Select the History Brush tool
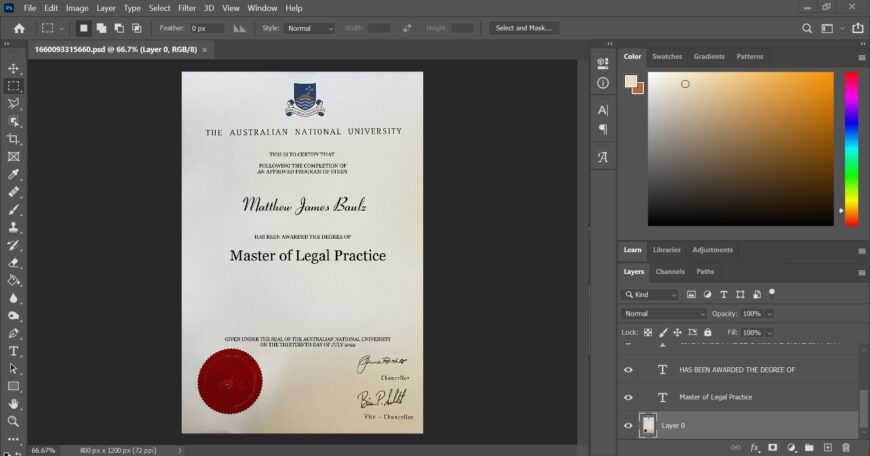The height and width of the screenshot is (456, 870). coord(13,245)
